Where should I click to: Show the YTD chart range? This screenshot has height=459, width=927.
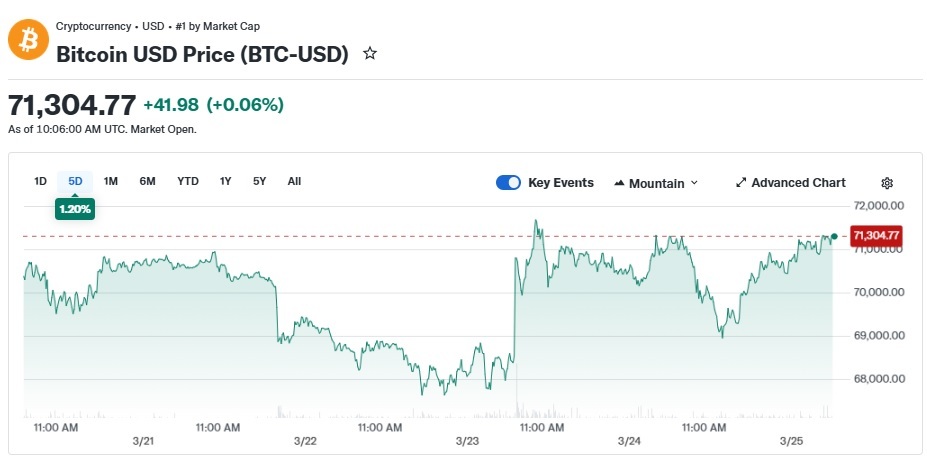(x=188, y=181)
